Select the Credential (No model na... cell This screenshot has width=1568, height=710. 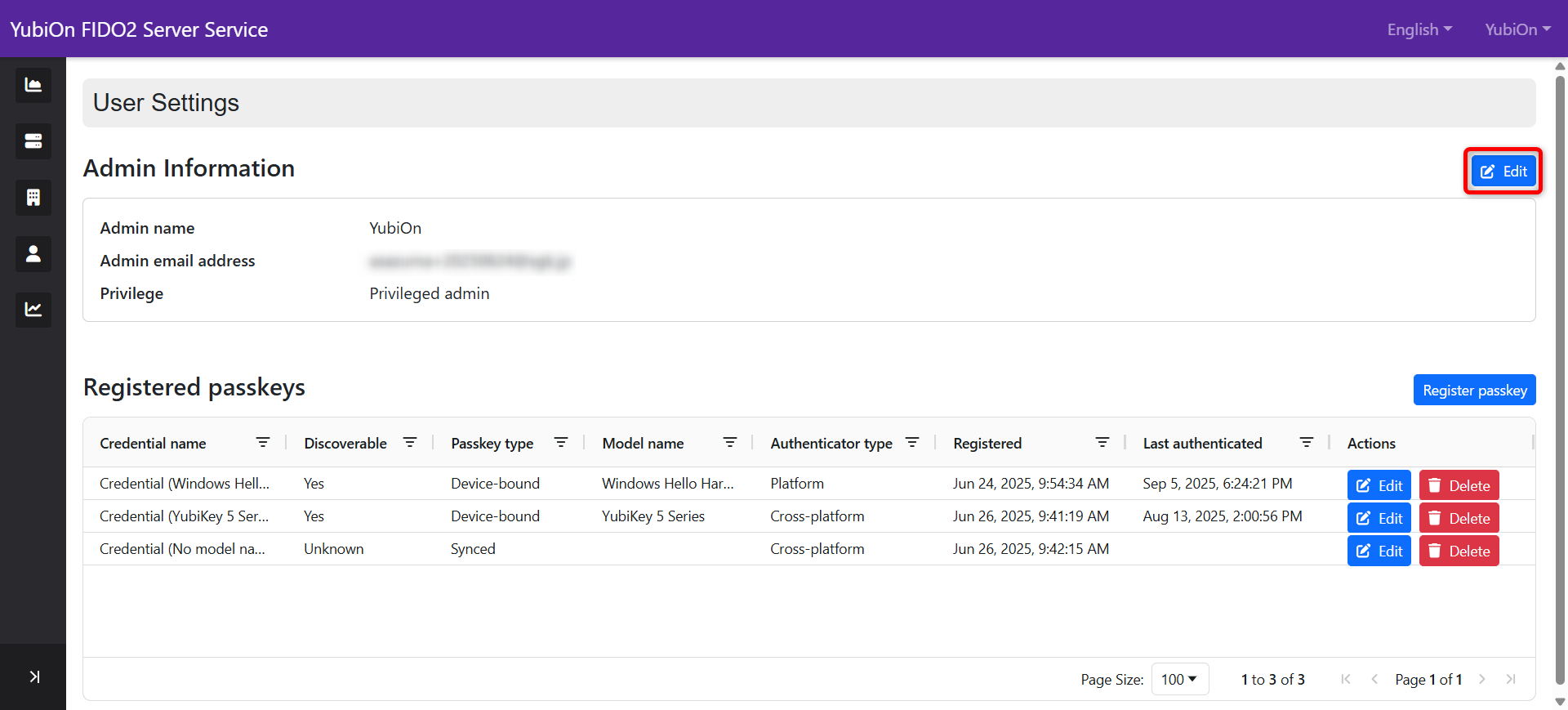tap(182, 549)
